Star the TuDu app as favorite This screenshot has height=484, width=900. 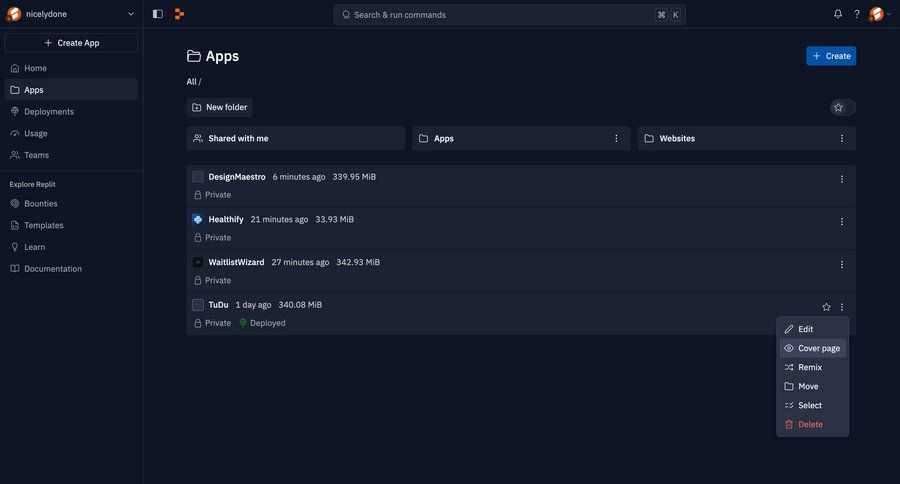[826, 307]
